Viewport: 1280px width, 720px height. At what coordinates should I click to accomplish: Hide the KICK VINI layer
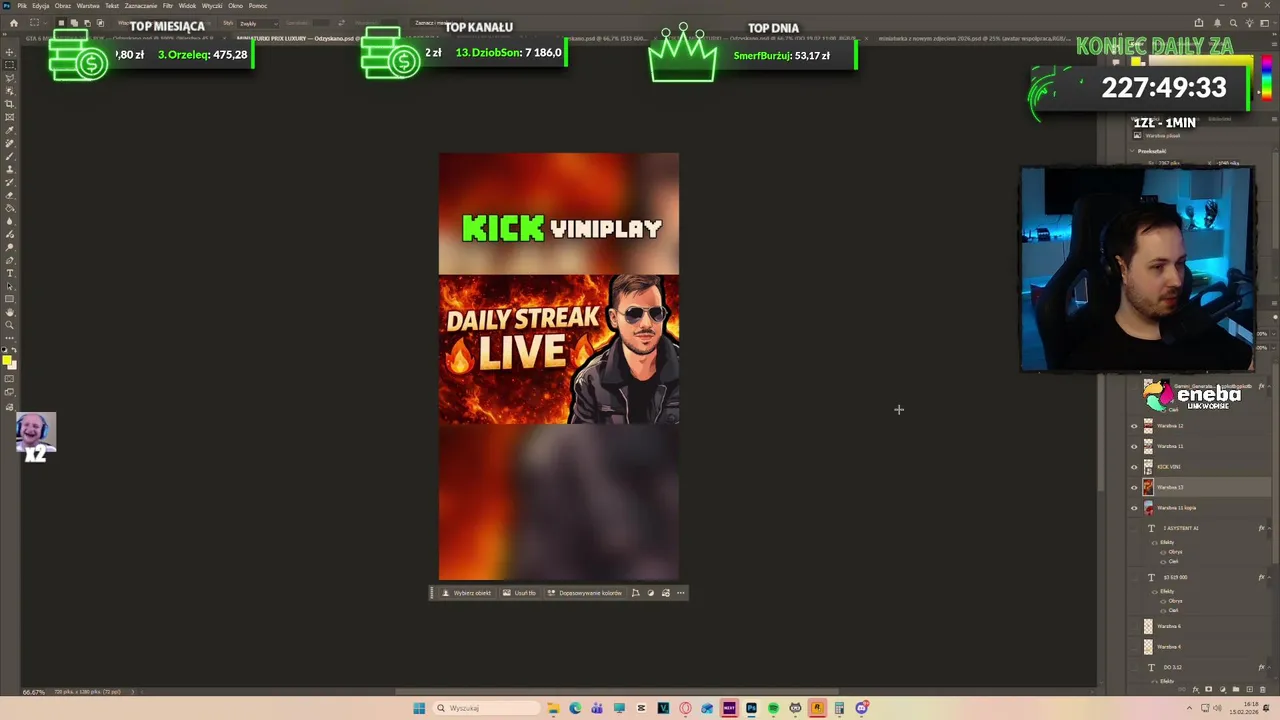pos(1134,467)
